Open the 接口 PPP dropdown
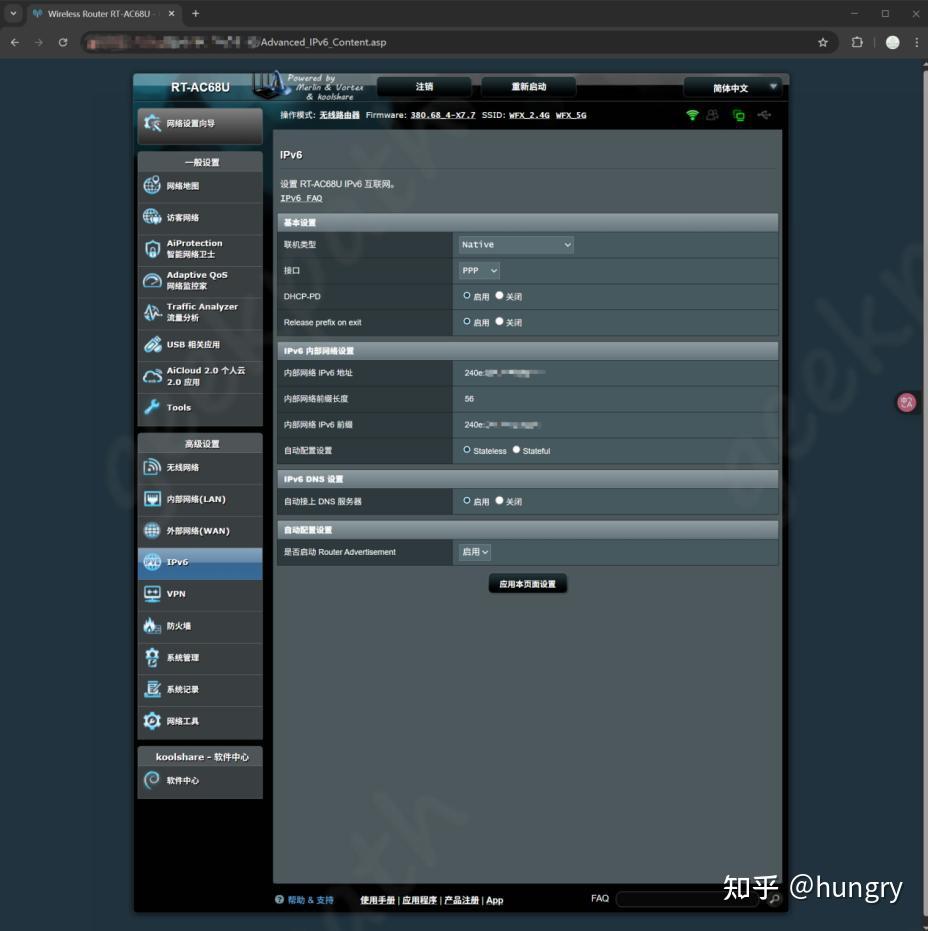This screenshot has height=931, width=928. tap(478, 270)
